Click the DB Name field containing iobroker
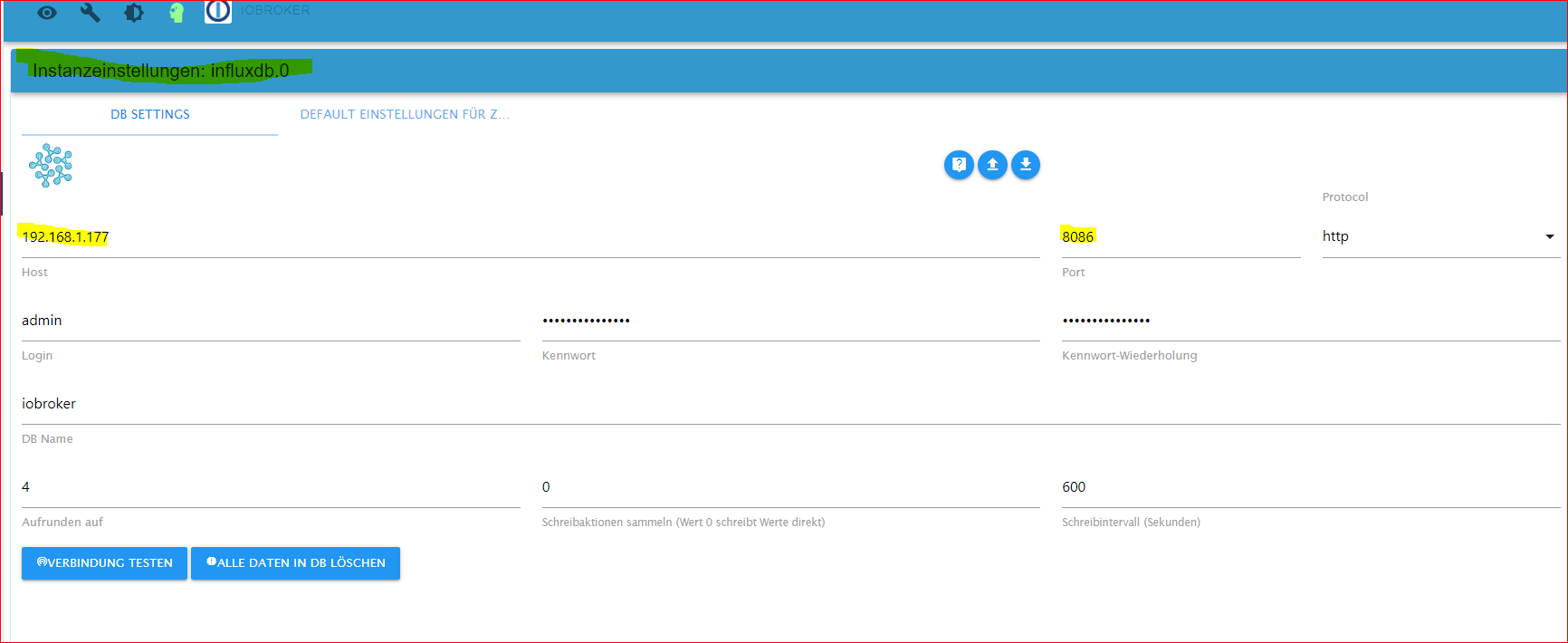Image resolution: width=1568 pixels, height=643 pixels. [x=791, y=404]
